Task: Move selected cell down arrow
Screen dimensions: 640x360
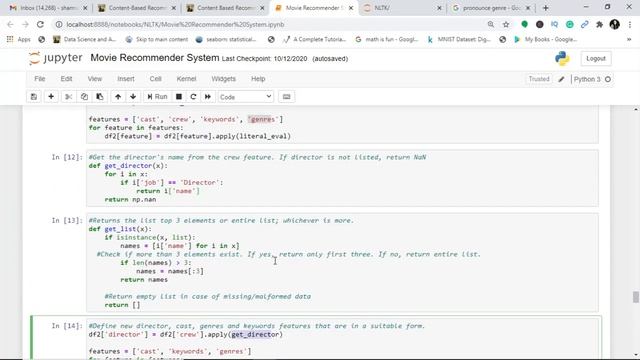Action: coord(133,97)
